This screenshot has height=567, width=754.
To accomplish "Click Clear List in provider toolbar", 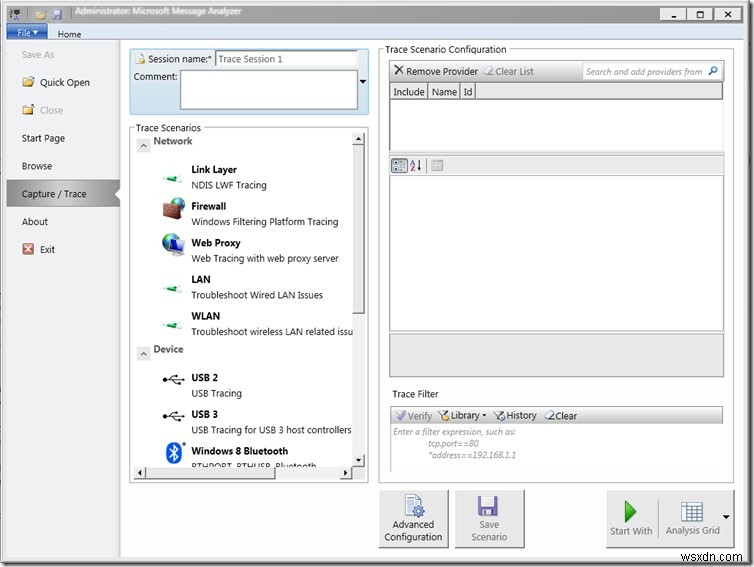I will tap(508, 71).
